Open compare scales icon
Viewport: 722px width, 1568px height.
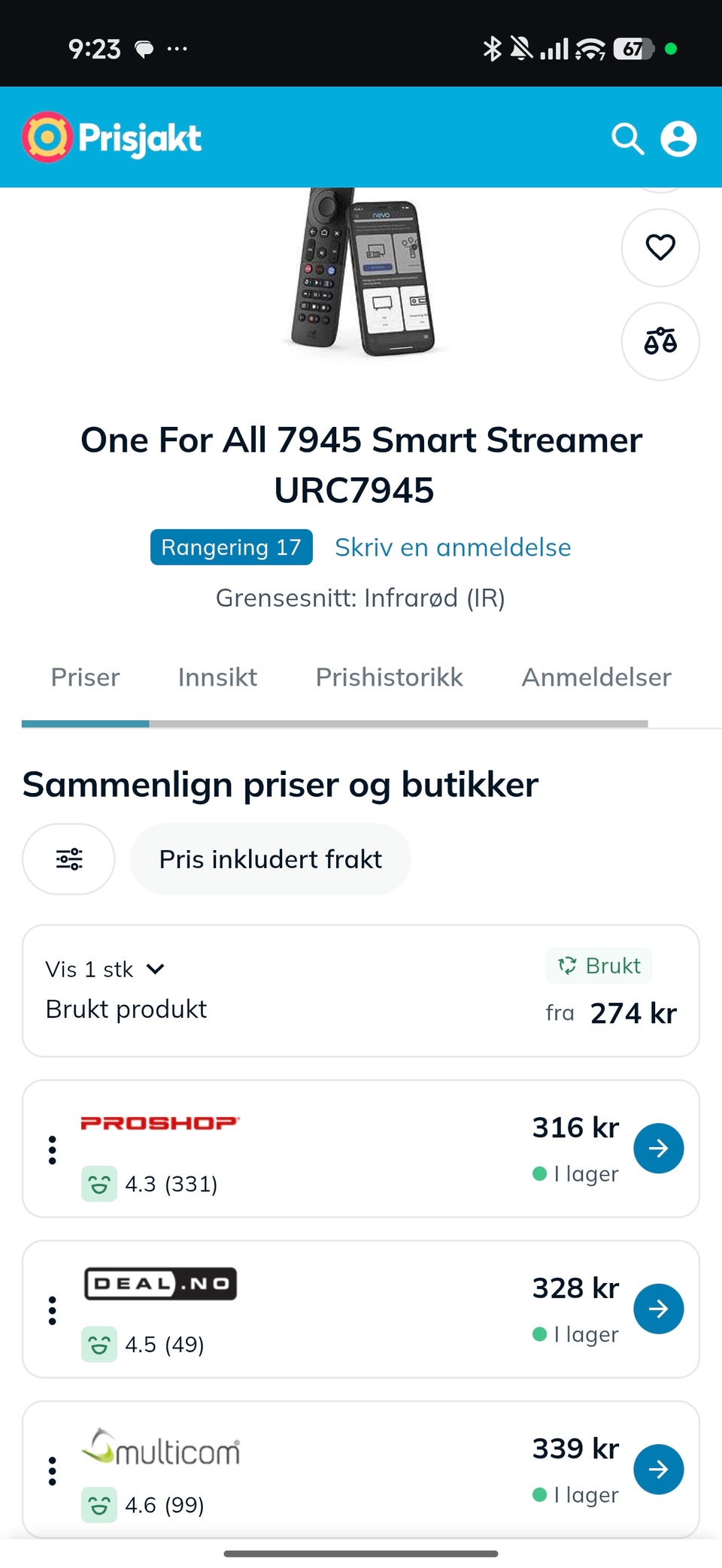click(x=660, y=341)
